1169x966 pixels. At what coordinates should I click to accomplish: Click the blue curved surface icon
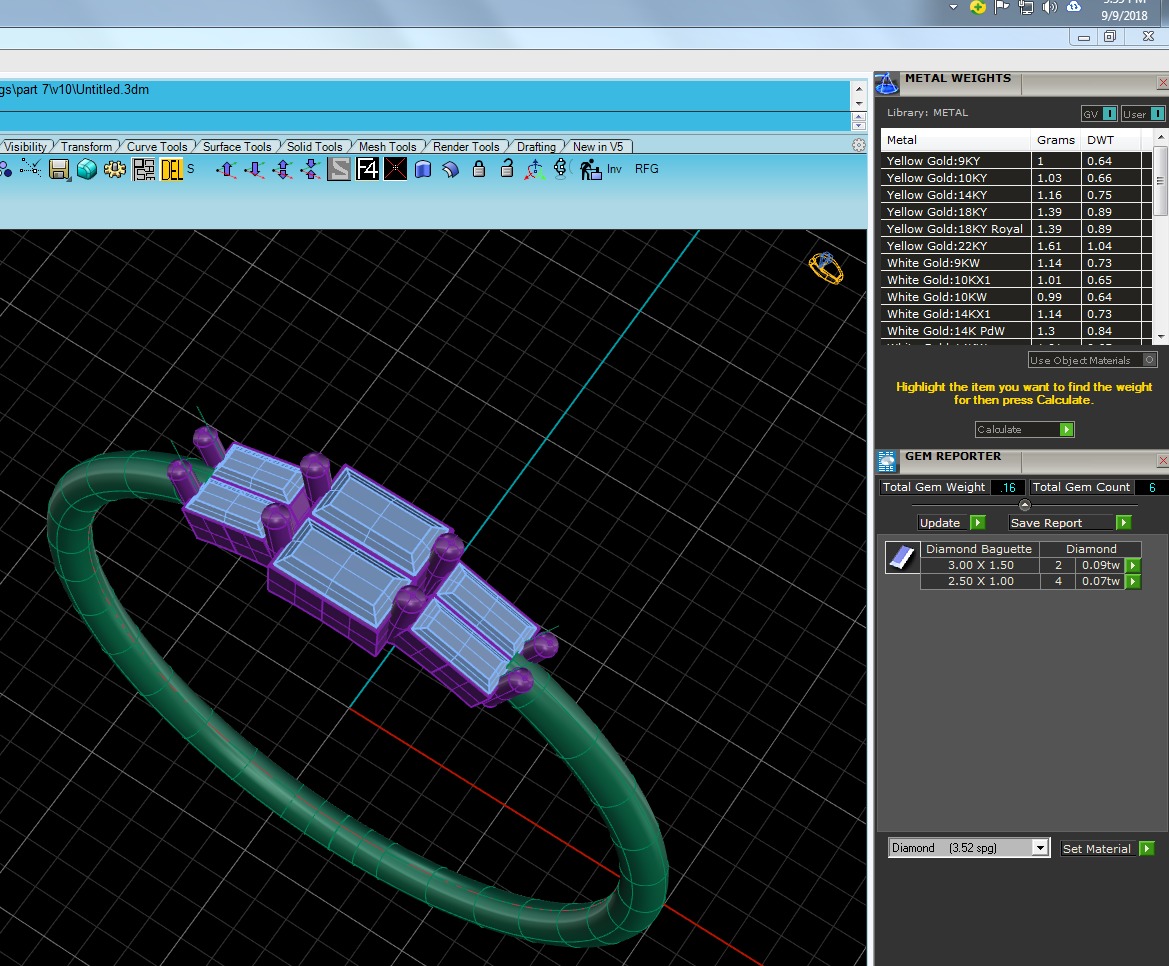tap(450, 170)
